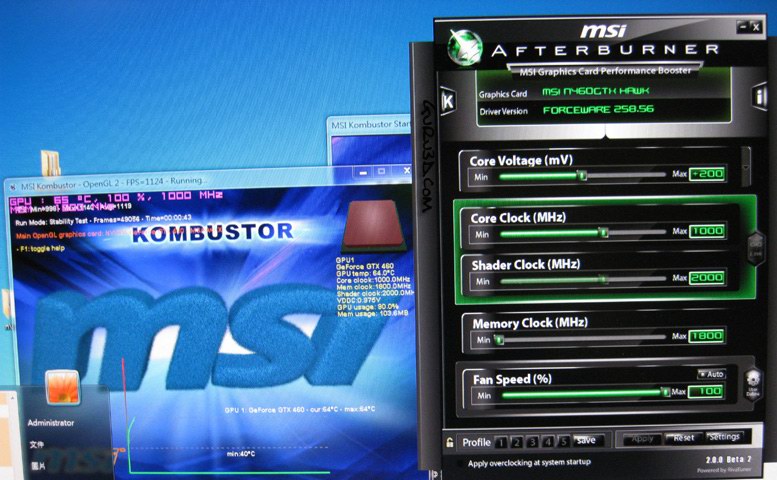Click the profile save button
Image resolution: width=777 pixels, height=480 pixels.
(586, 440)
